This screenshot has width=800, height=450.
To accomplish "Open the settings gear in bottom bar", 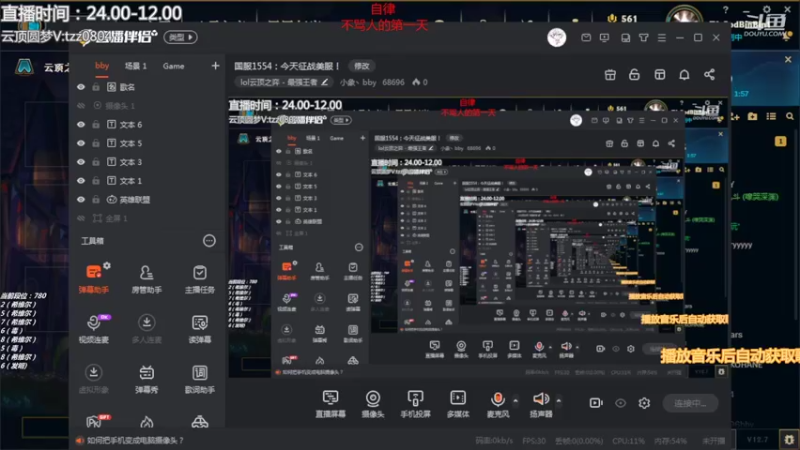I will (x=644, y=403).
